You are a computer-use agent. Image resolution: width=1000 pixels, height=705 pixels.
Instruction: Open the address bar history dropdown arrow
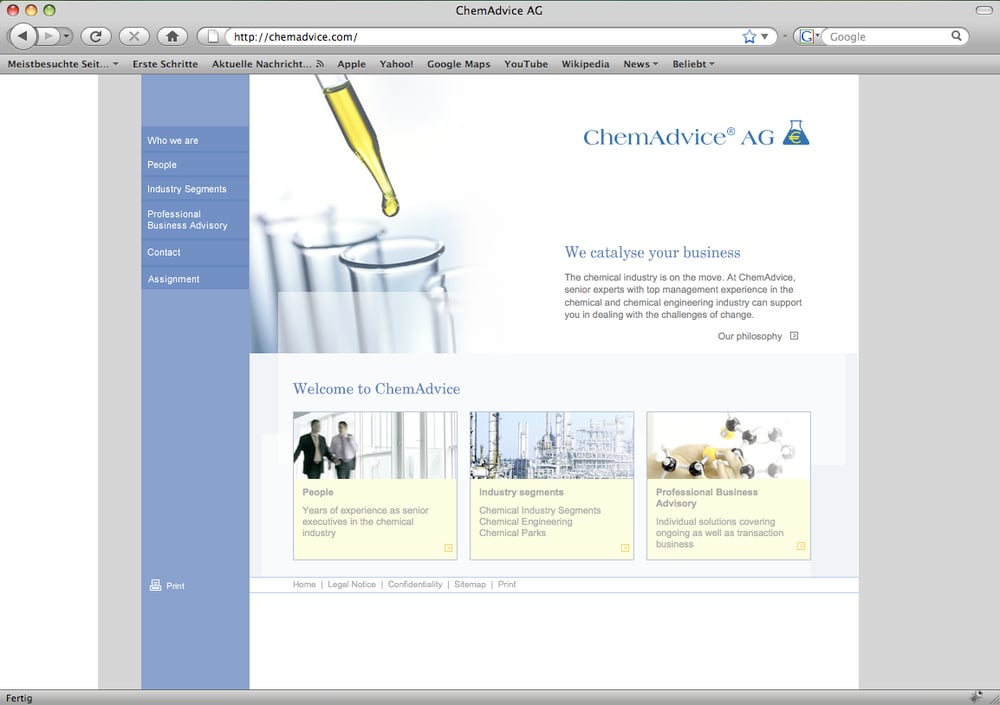point(765,36)
